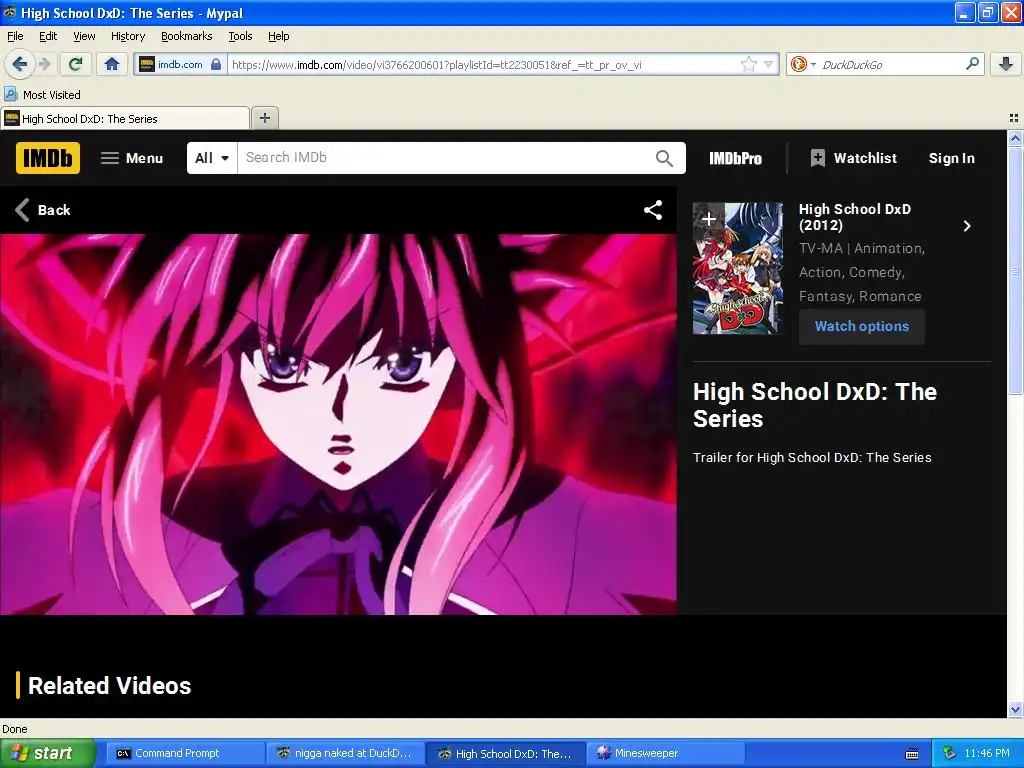
Task: Click the chevron next to High School DxD title
Action: (967, 226)
